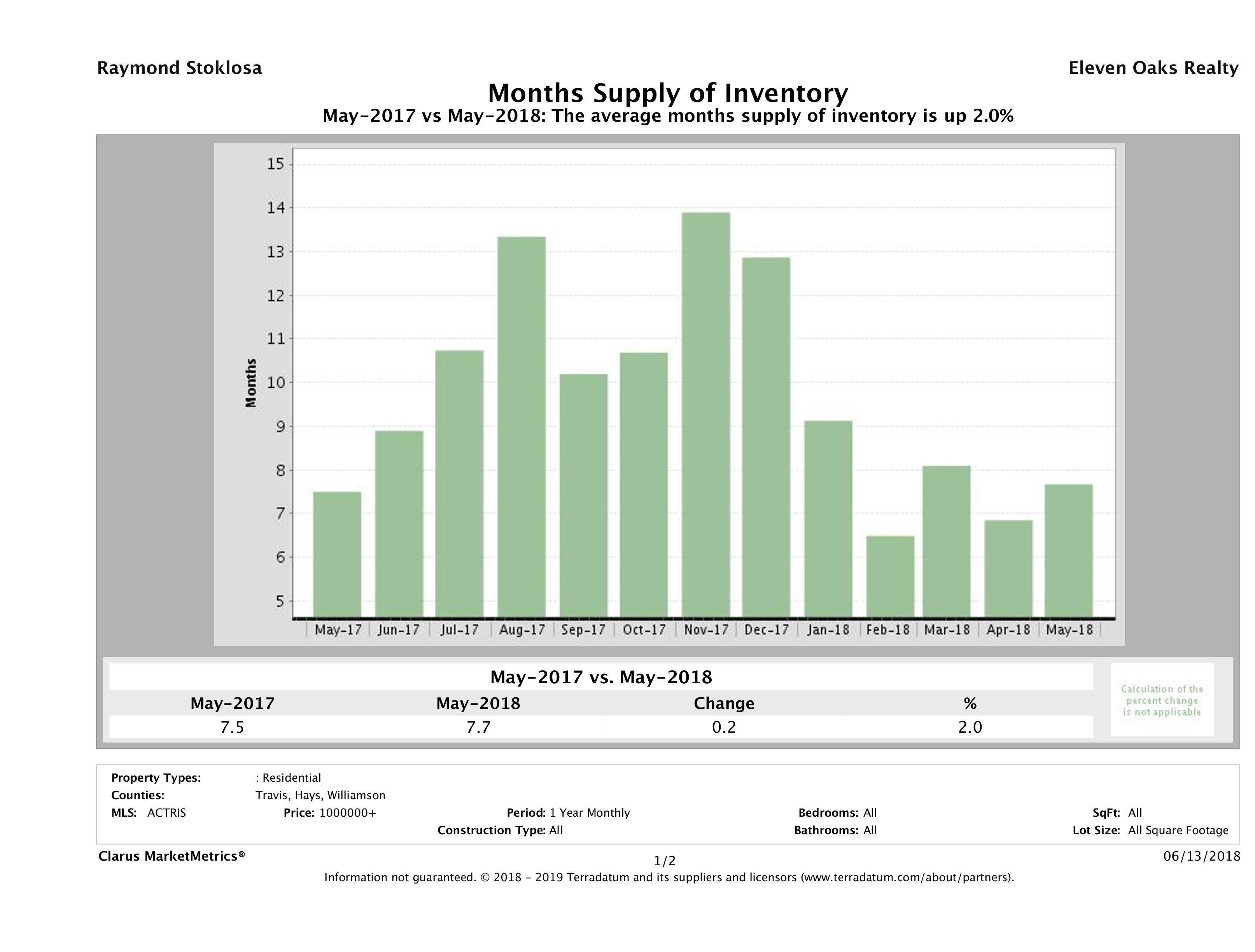Click the Jan-18 axis label
The image size is (1255, 952).
click(x=828, y=630)
